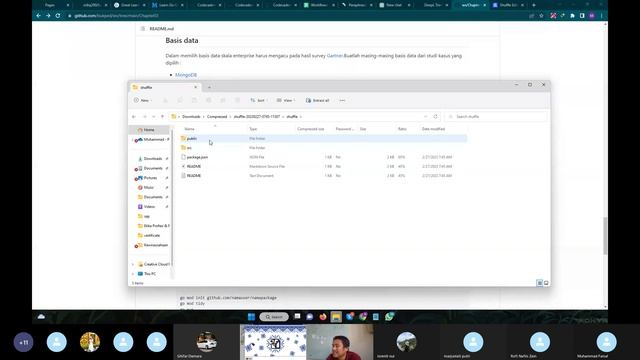640x360 pixels.
Task: Open Pictures in the navigation pane
Action: [x=150, y=178]
